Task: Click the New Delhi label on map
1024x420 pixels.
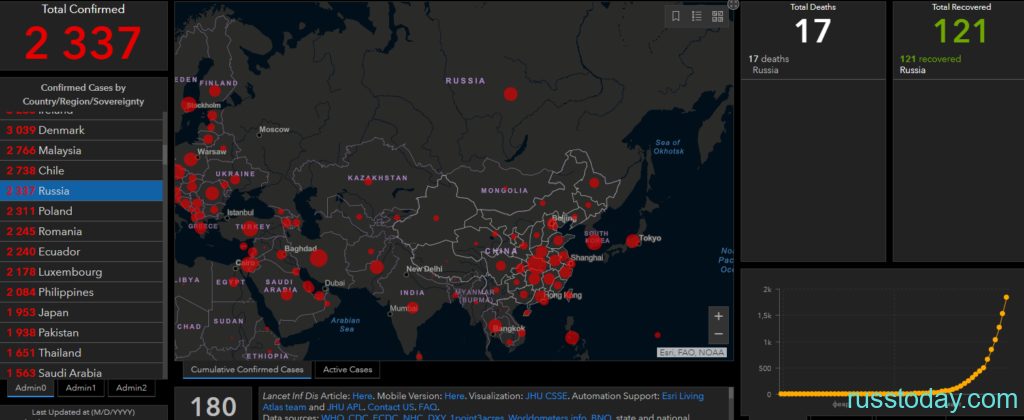Action: click(x=424, y=269)
